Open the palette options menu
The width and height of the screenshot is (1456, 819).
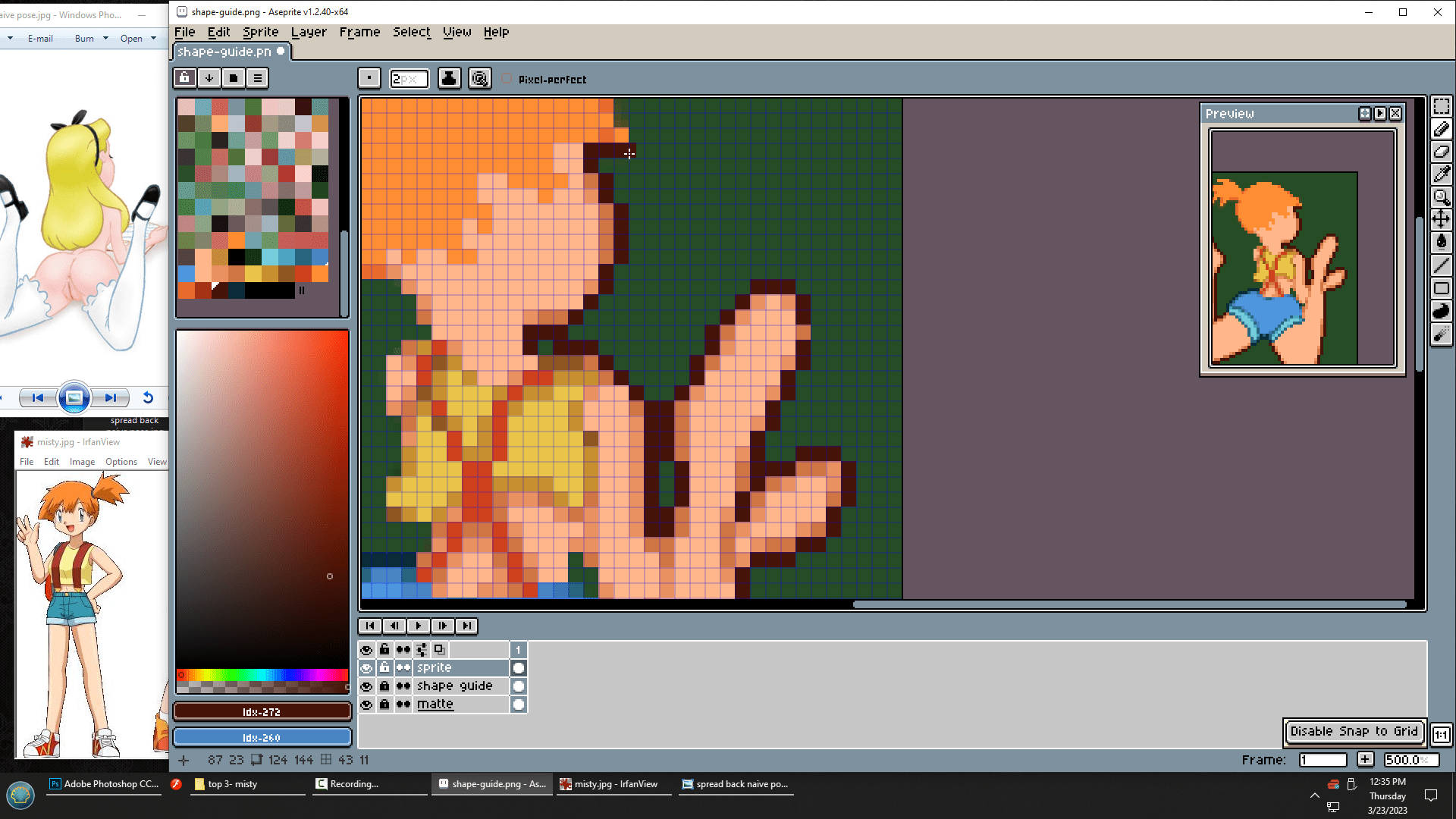coord(257,78)
